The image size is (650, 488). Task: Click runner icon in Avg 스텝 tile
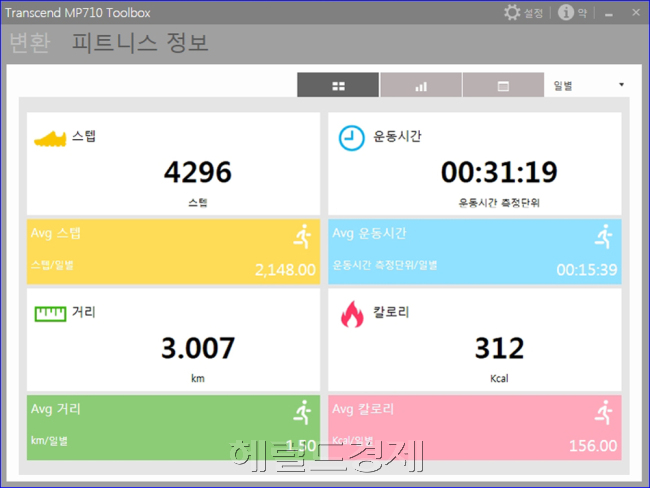pyautogui.click(x=303, y=236)
